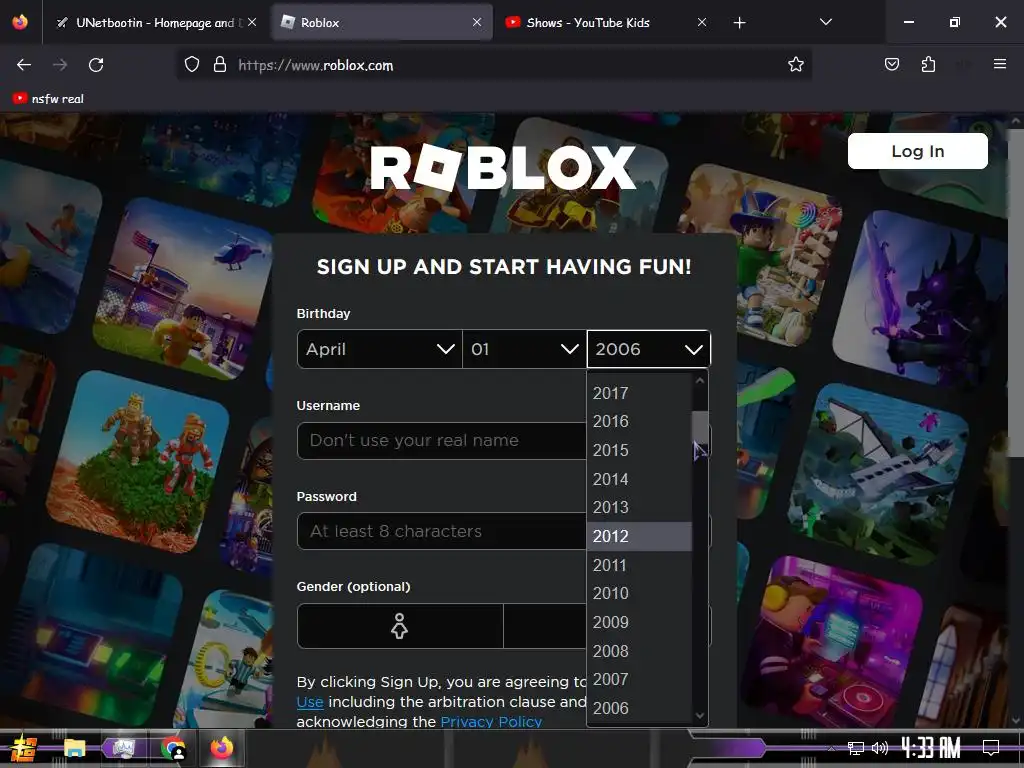Click the purple-framed taskbar app icon
Screen dimensions: 1024x768
pos(123,748)
